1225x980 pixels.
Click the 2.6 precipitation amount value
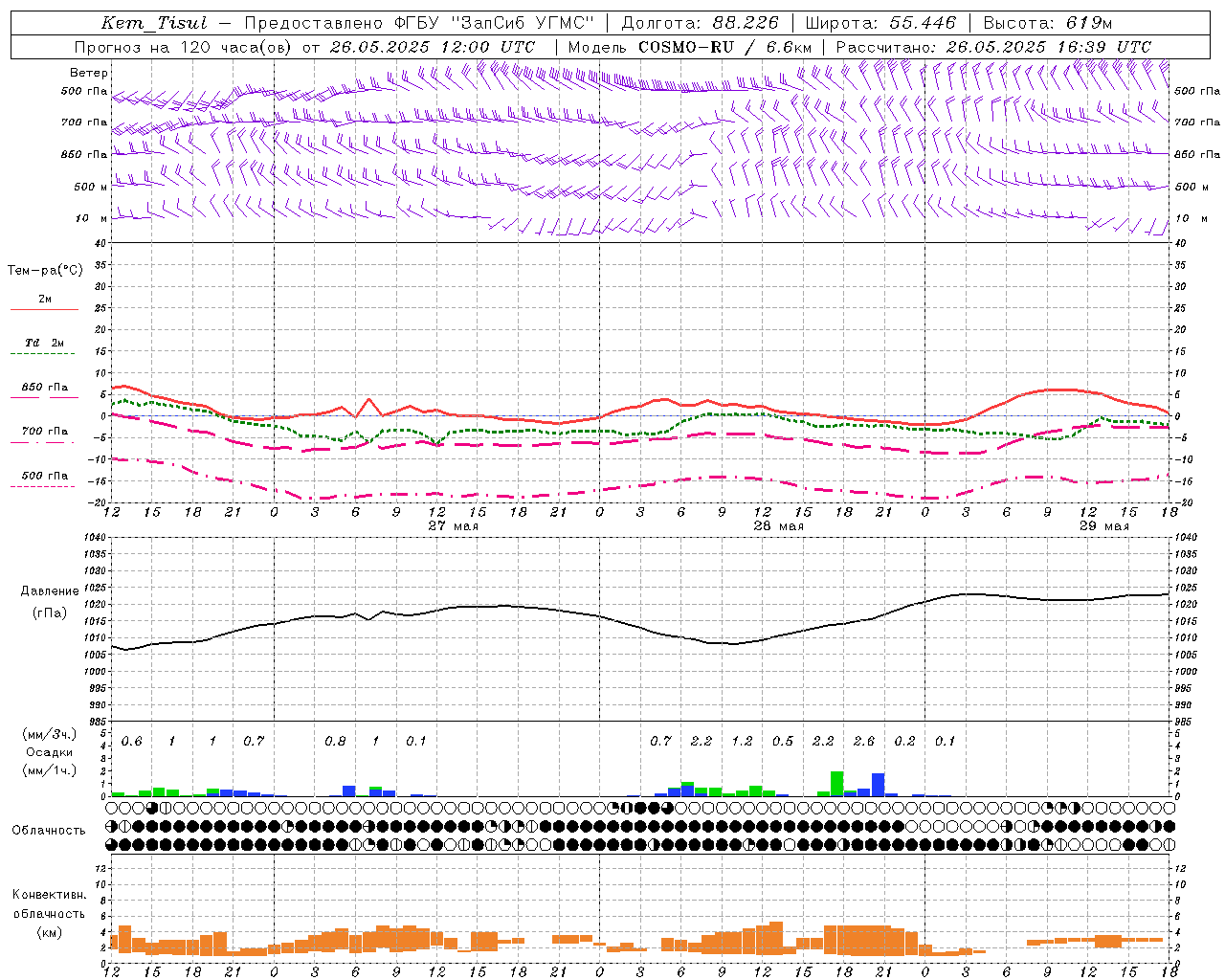pos(863,742)
